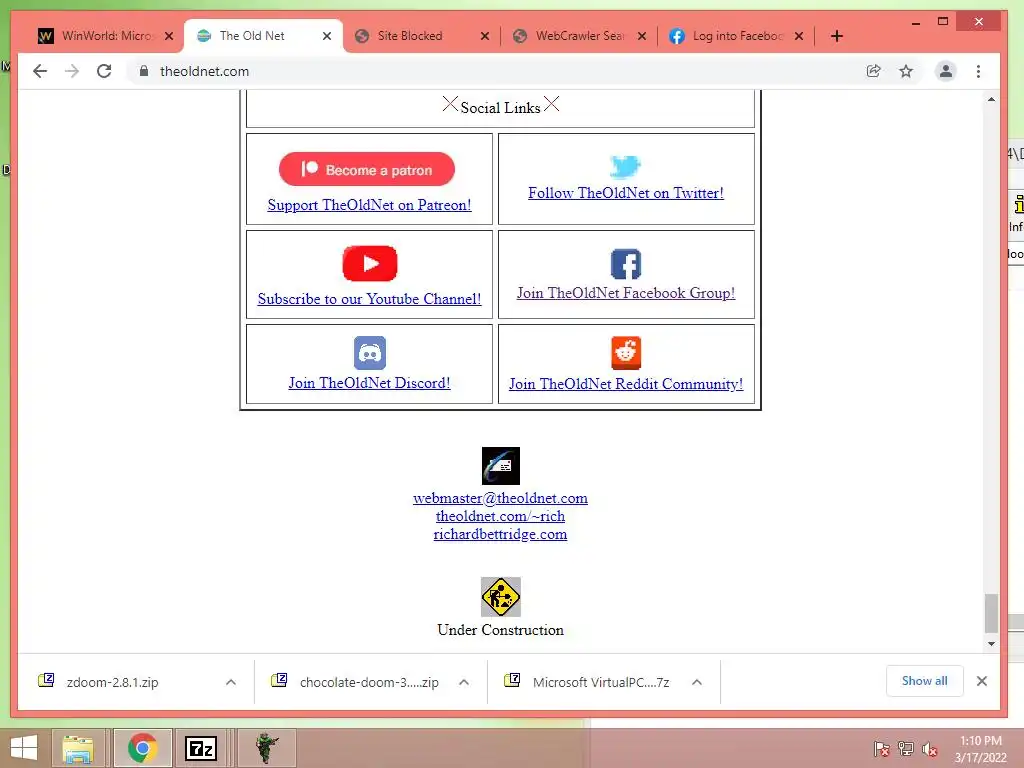Open File Explorer from the taskbar
The height and width of the screenshot is (768, 1024).
[x=78, y=748]
